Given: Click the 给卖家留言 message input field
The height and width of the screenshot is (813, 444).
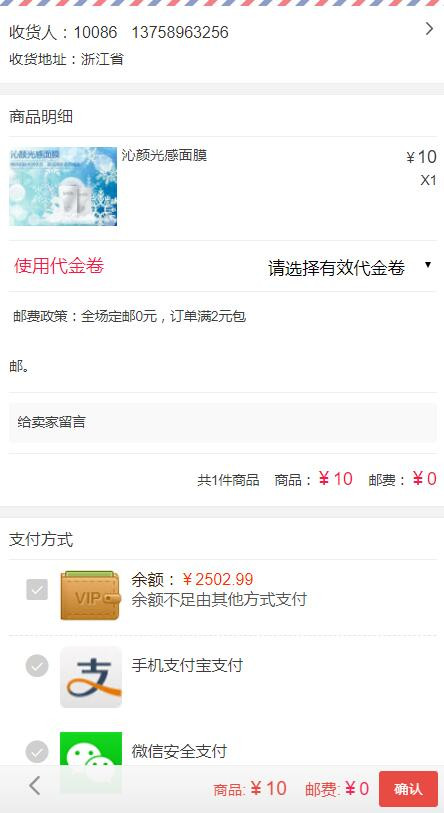Looking at the screenshot, I should [223, 423].
